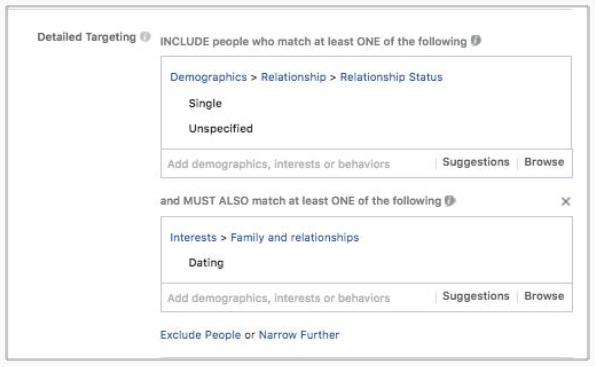Click the Interests breadcrumb link
This screenshot has height=367, width=595.
pyautogui.click(x=193, y=238)
